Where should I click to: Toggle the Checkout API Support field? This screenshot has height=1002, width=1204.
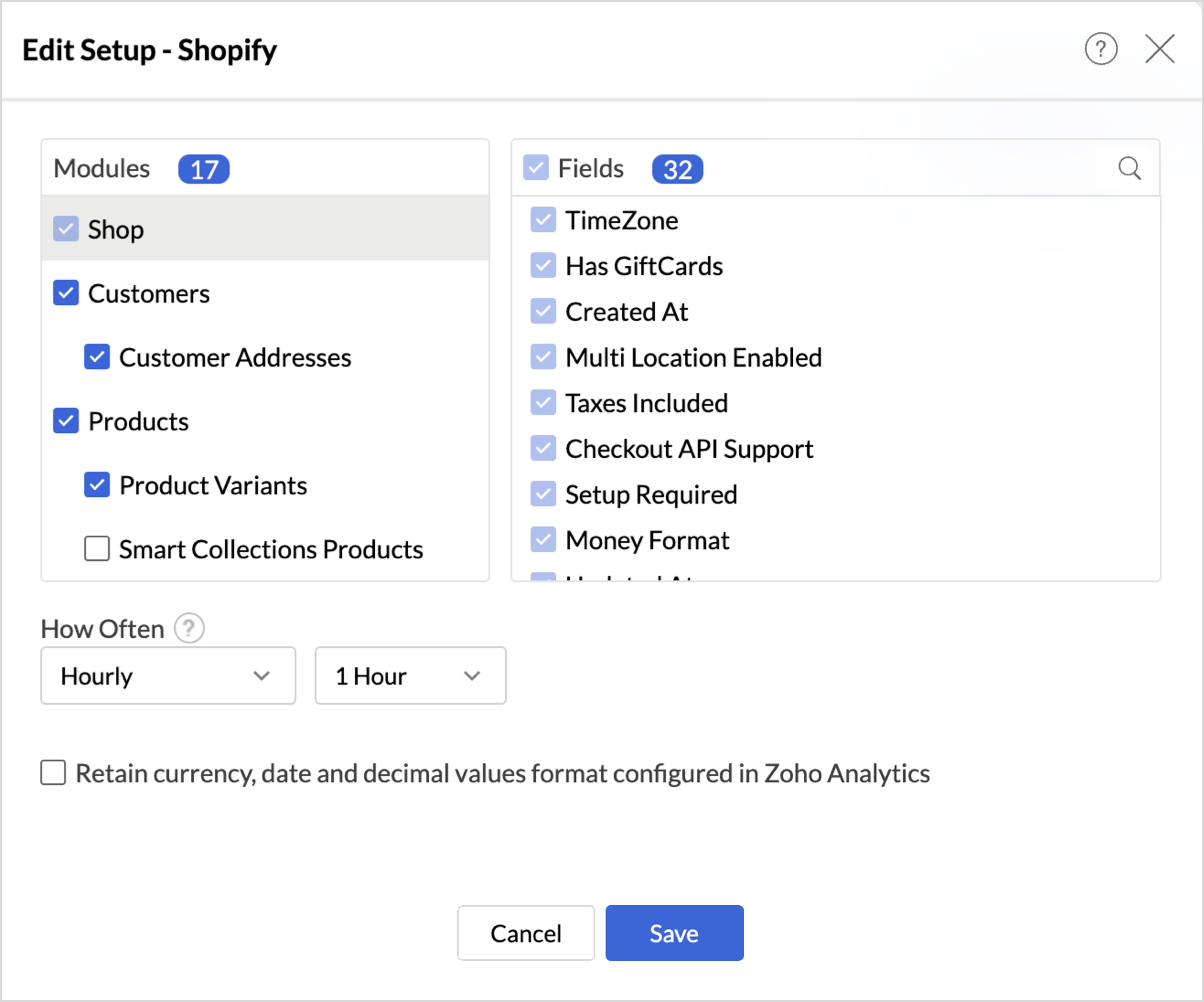(543, 449)
